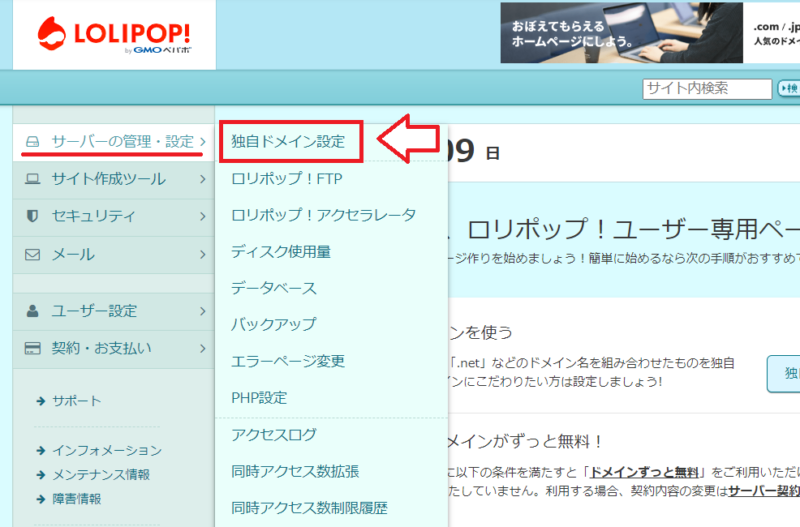Click the server icon beside サーバーの管理・設定

click(32, 142)
